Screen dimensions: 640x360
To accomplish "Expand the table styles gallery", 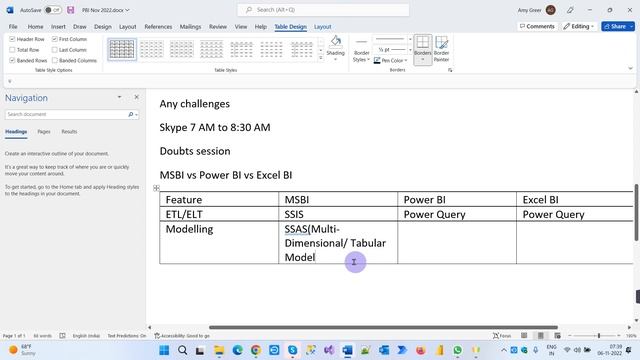I will pyautogui.click(x=321, y=58).
